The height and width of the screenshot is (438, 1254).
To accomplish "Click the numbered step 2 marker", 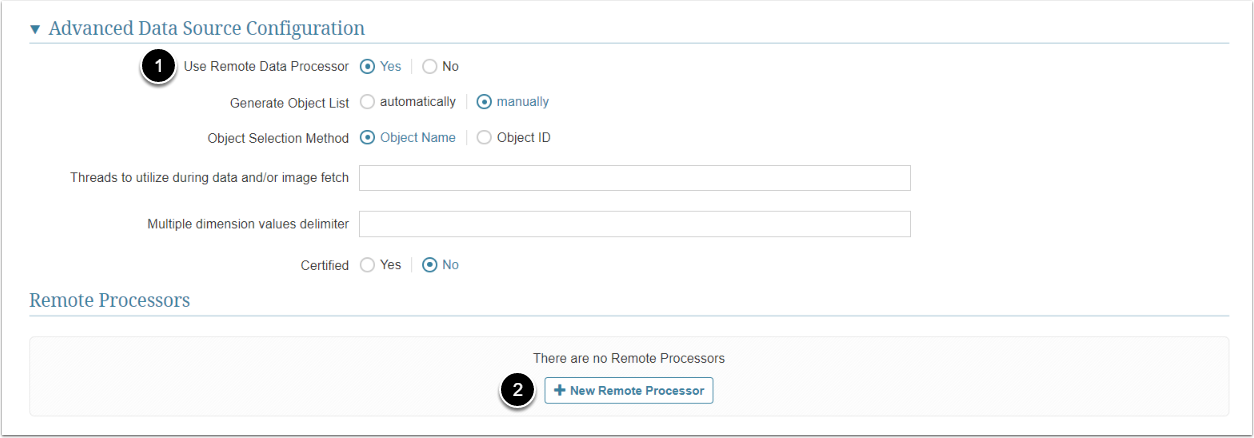I will pos(516,391).
